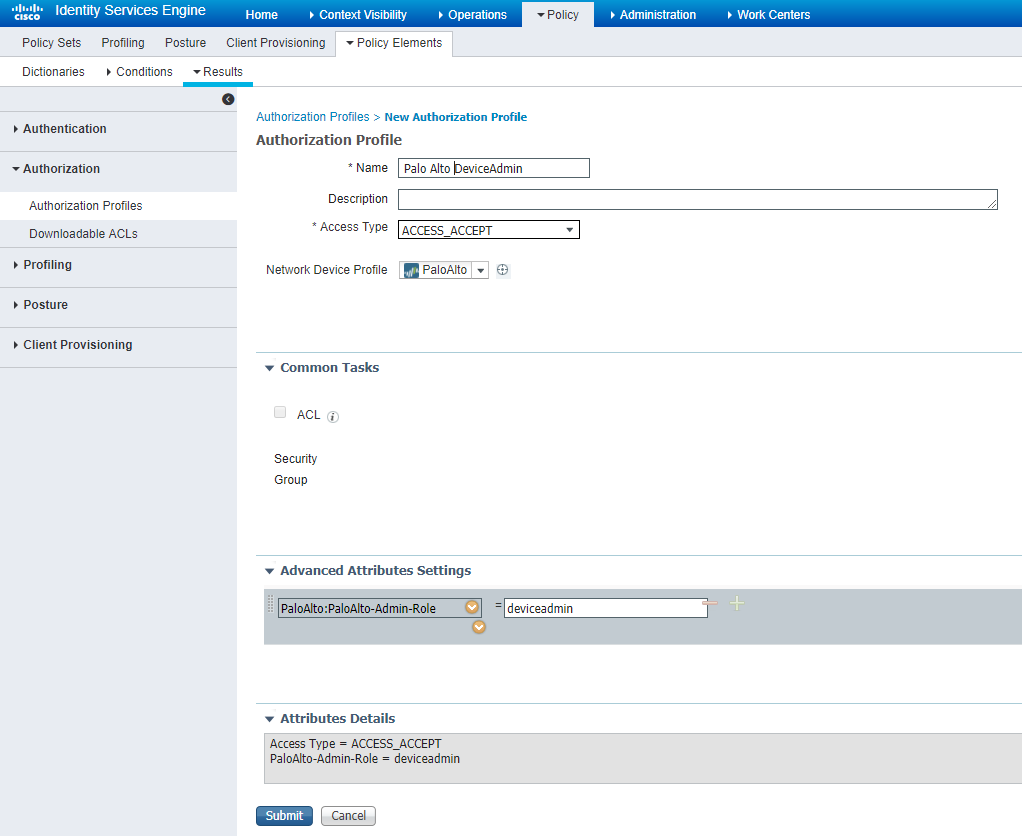Click the deviceadmin value field
The height and width of the screenshot is (836, 1022).
[x=606, y=608]
